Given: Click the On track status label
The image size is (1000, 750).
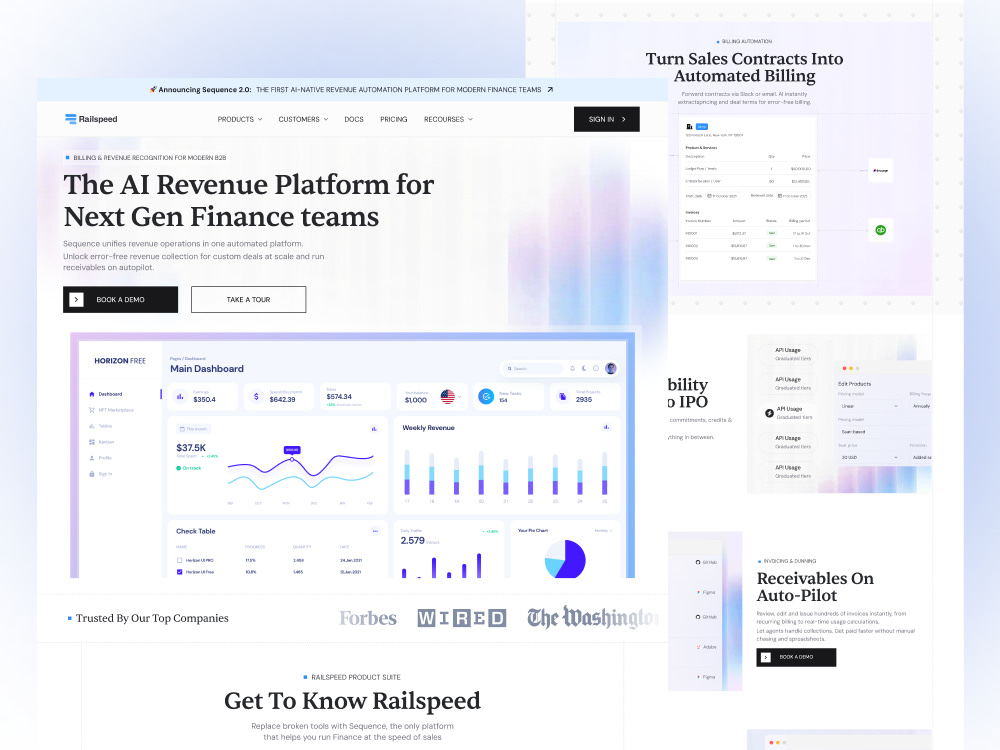Looking at the screenshot, I should coord(189,468).
